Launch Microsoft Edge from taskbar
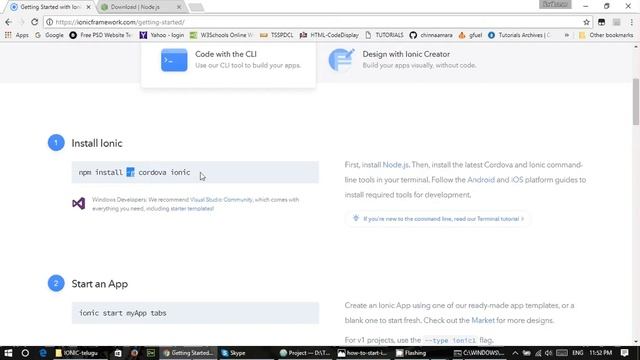This screenshot has width=640, height=360. [43, 353]
